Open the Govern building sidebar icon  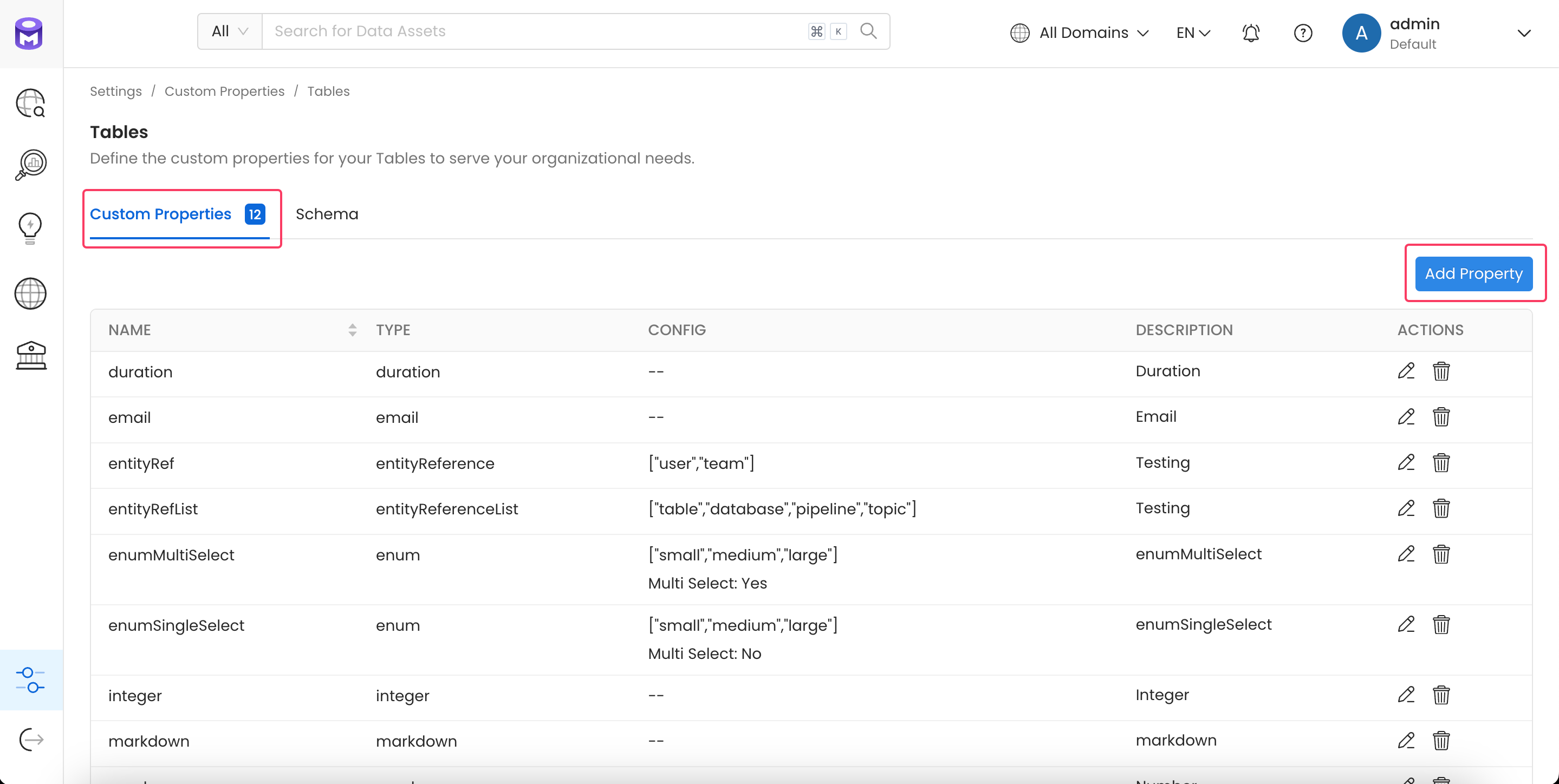click(x=31, y=356)
